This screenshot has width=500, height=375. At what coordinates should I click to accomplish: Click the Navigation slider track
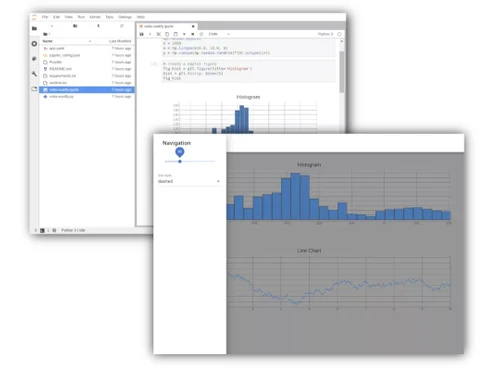[189, 161]
